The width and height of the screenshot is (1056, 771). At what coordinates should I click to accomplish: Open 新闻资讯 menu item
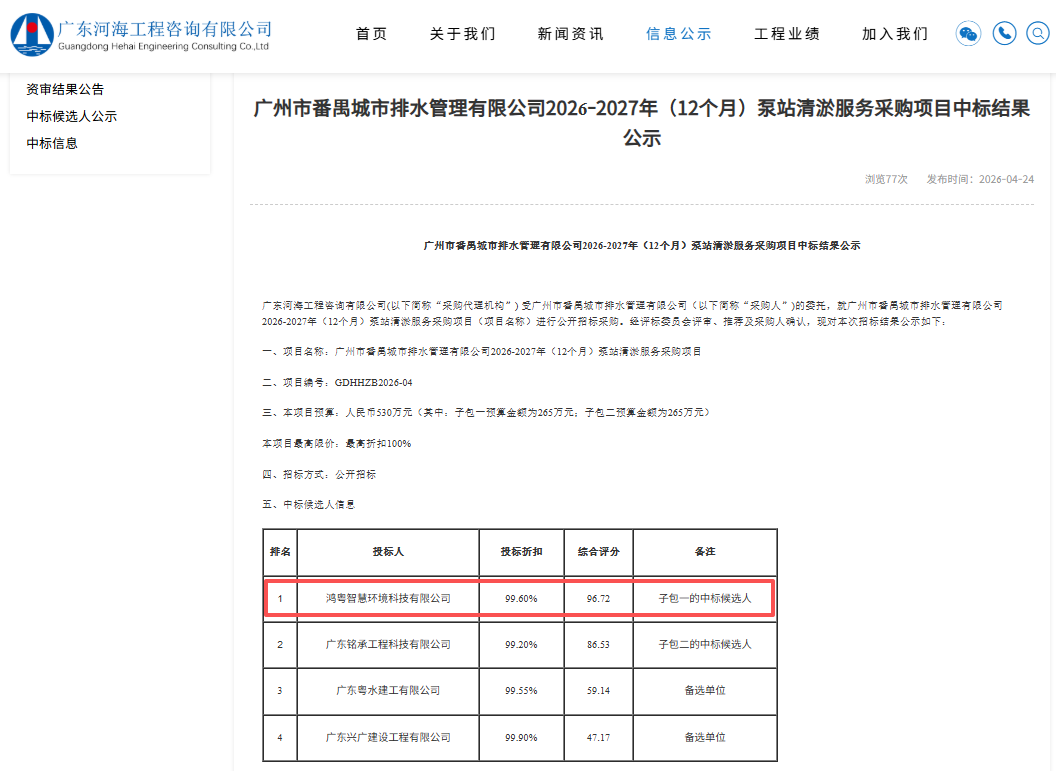click(570, 34)
